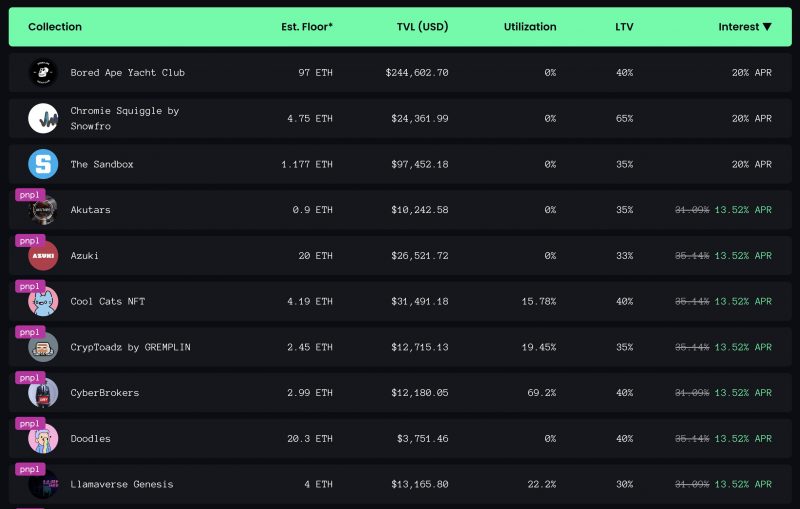This screenshot has width=800, height=509.
Task: Select the CyberBrokers collection avatar
Action: tap(43, 393)
